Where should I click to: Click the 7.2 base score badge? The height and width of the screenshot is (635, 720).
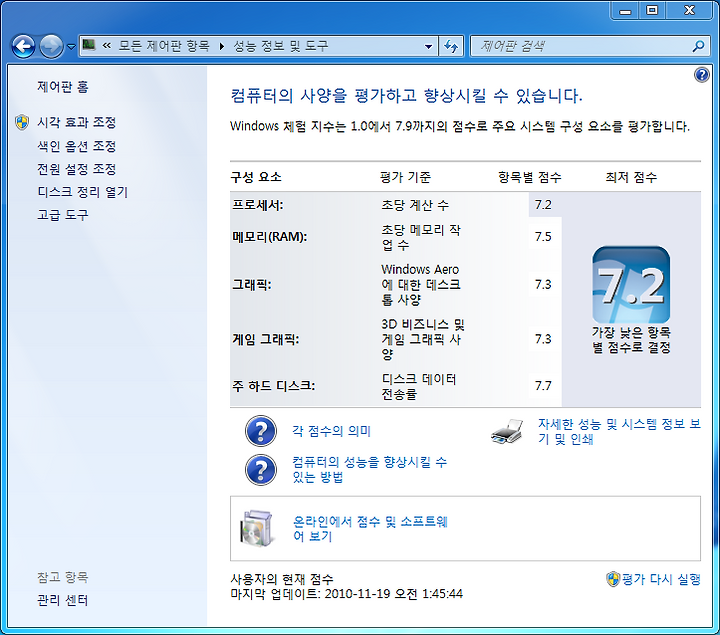631,285
